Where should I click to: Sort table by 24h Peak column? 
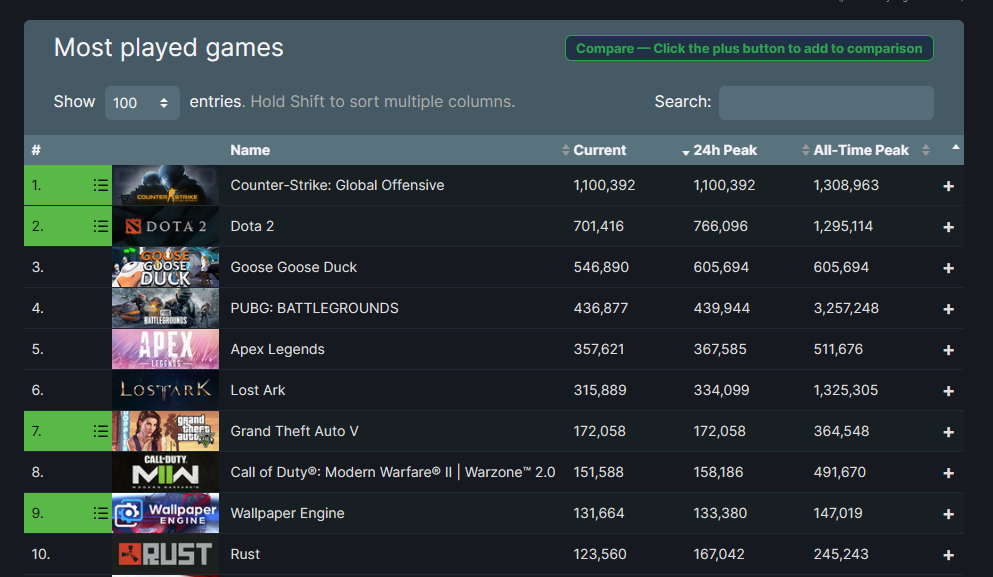pos(725,150)
